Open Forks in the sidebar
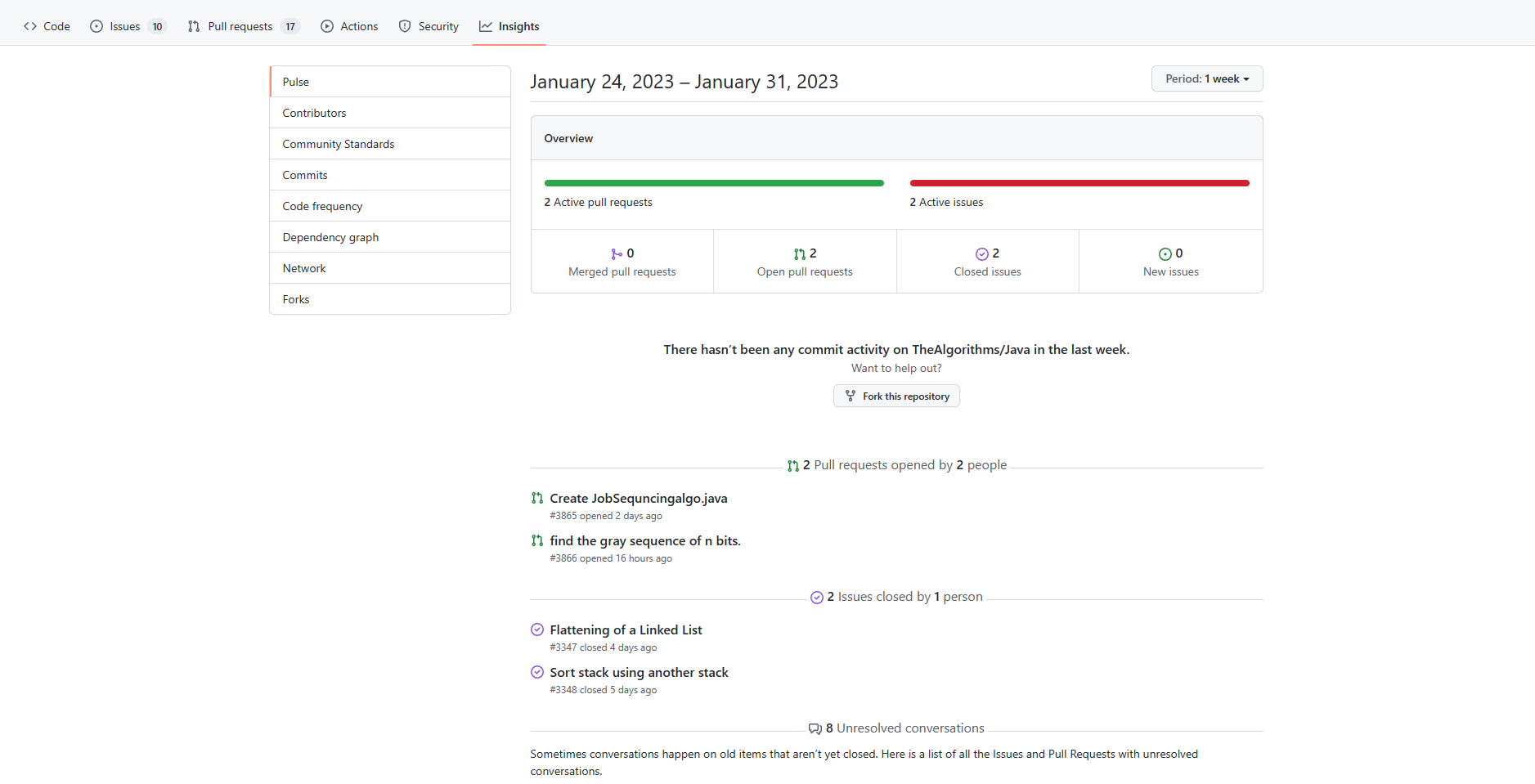The width and height of the screenshot is (1535, 784). tap(390, 299)
